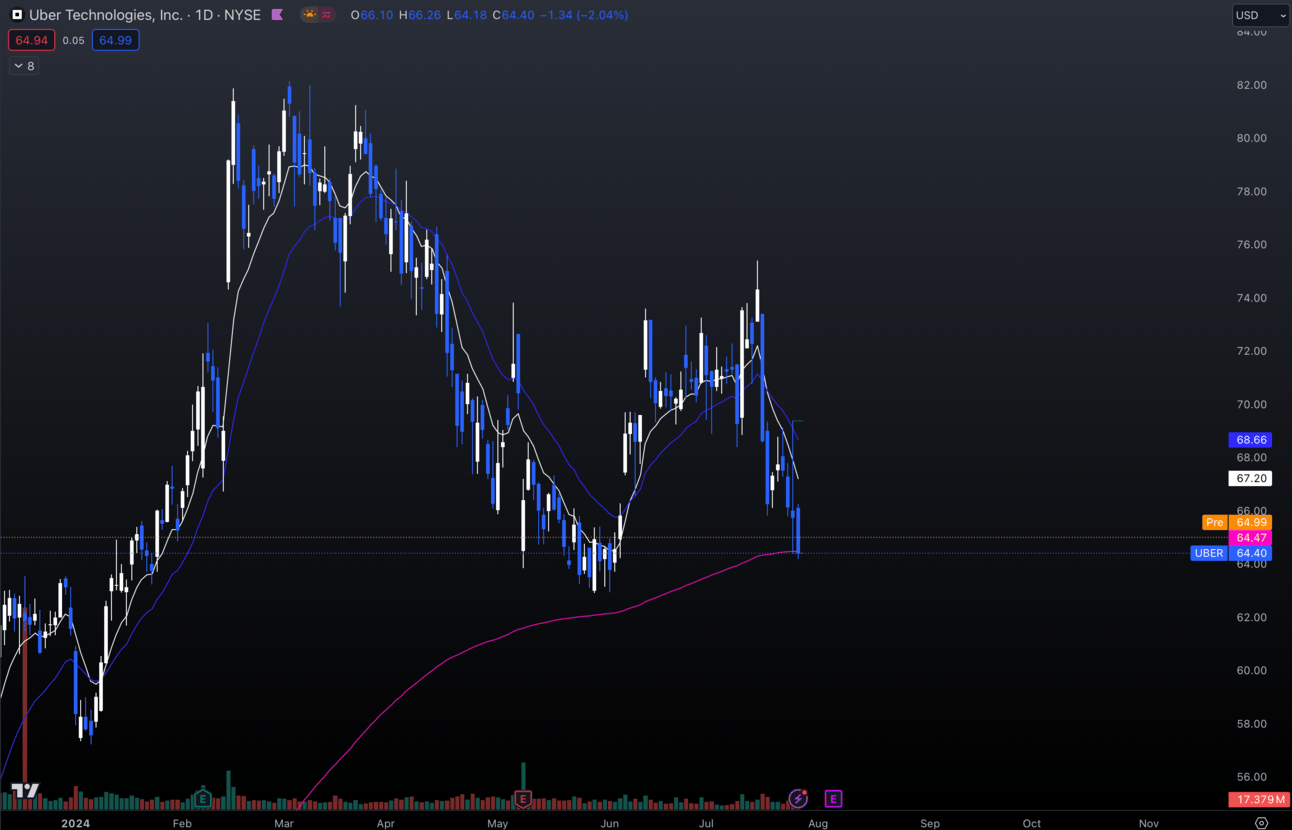Click the Sep label on time axis
1292x830 pixels.
click(x=930, y=824)
